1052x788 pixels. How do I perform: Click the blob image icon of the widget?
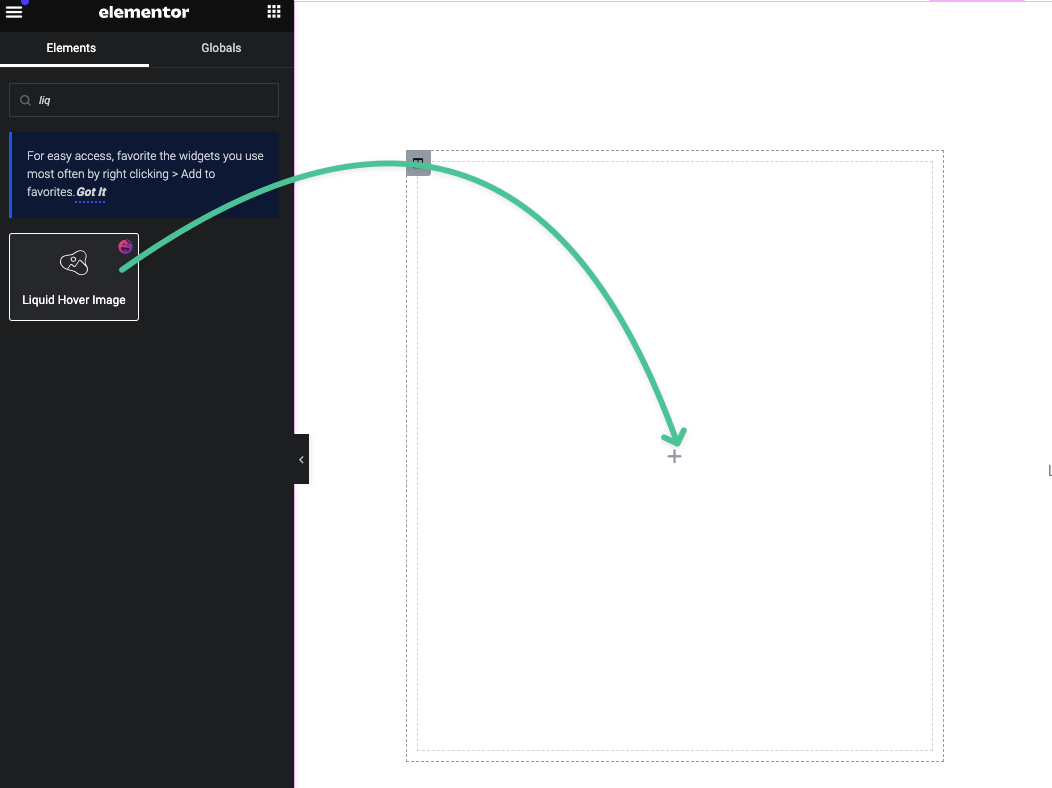click(74, 263)
